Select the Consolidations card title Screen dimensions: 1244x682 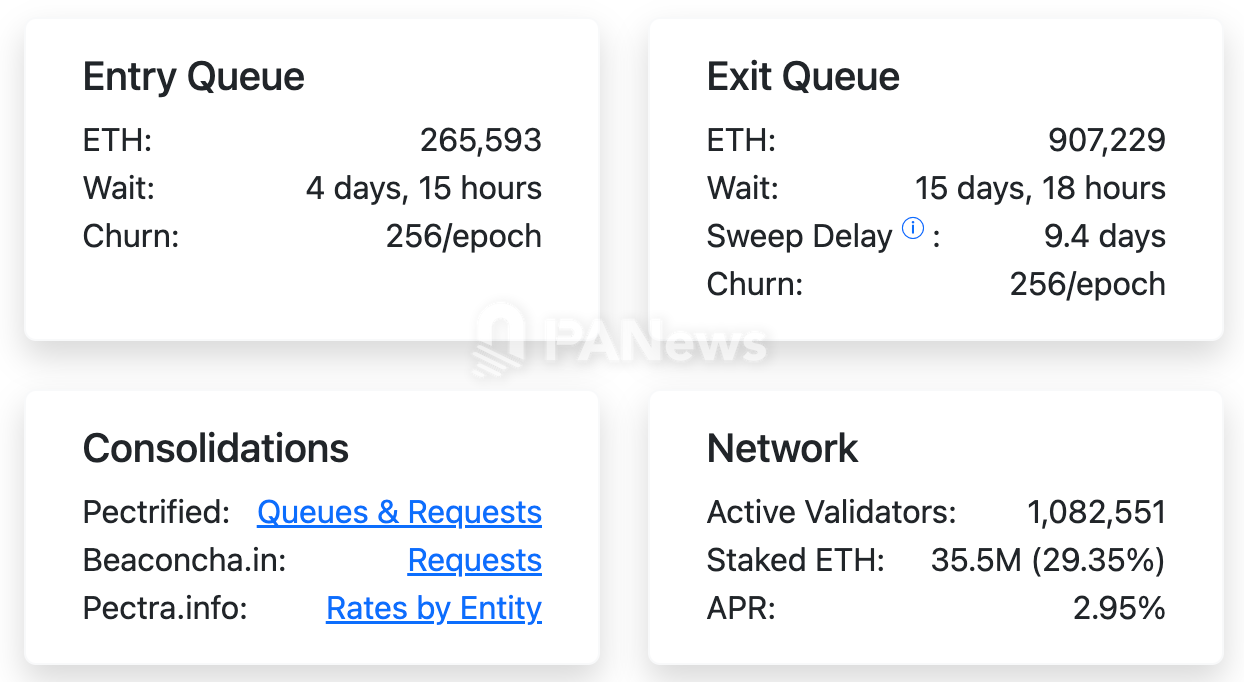(215, 448)
